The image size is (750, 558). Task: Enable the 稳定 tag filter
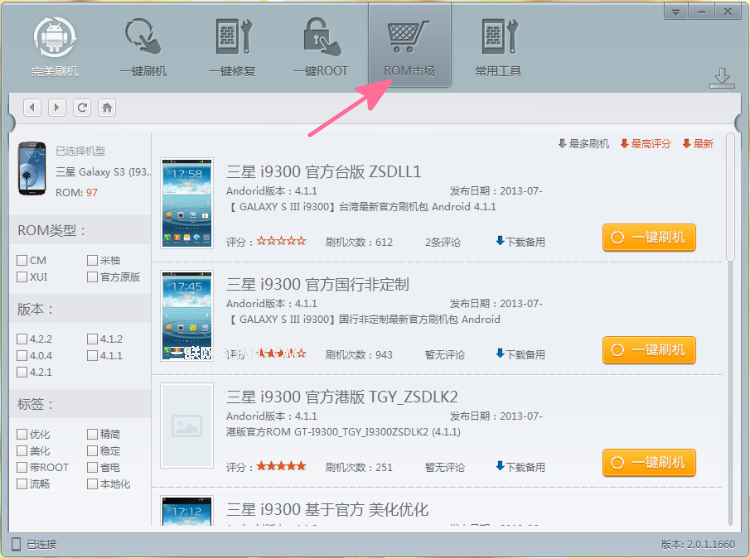tap(93, 450)
